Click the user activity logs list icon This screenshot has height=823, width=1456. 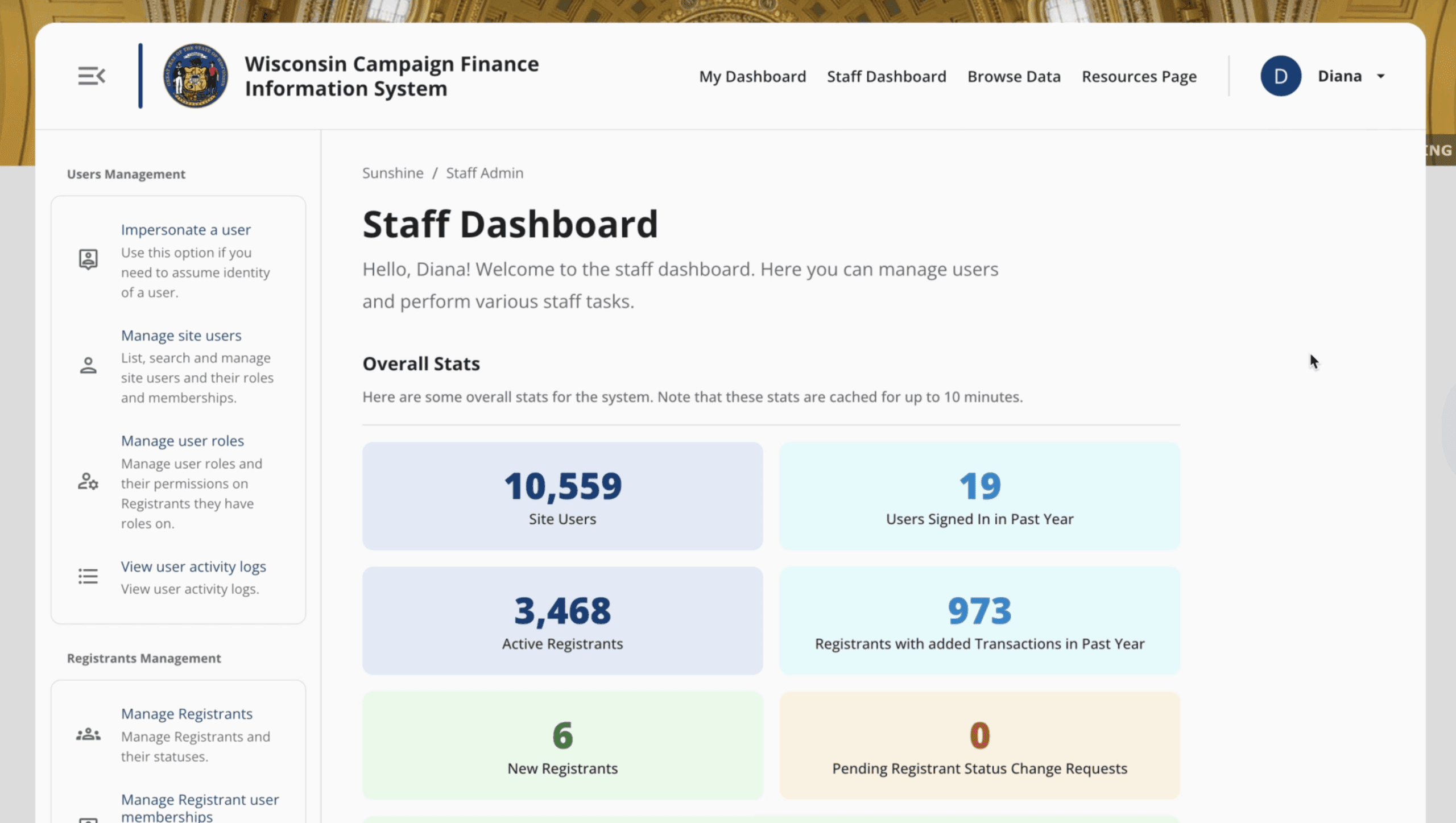point(88,576)
